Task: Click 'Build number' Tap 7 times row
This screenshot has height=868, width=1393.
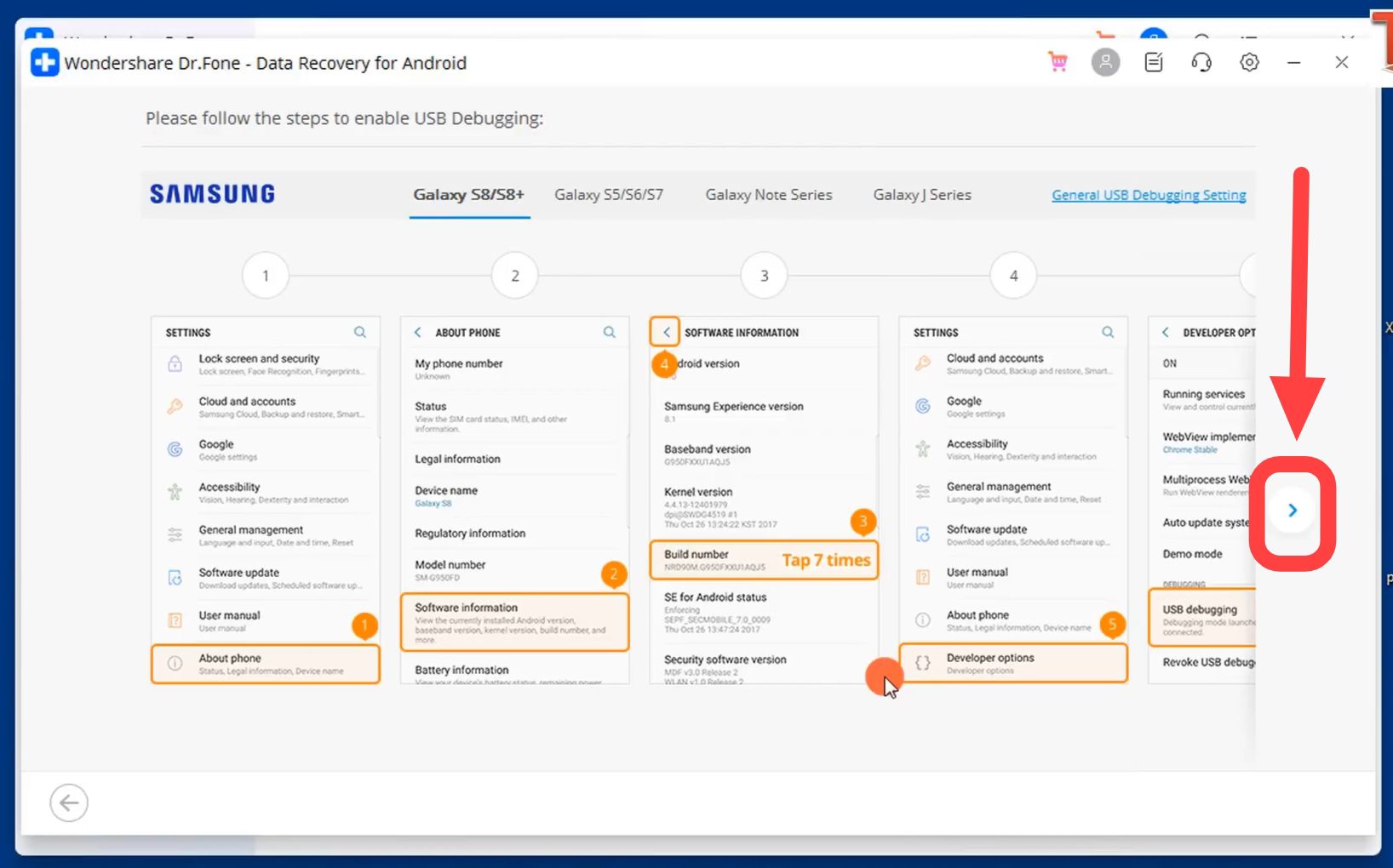Action: 764,560
